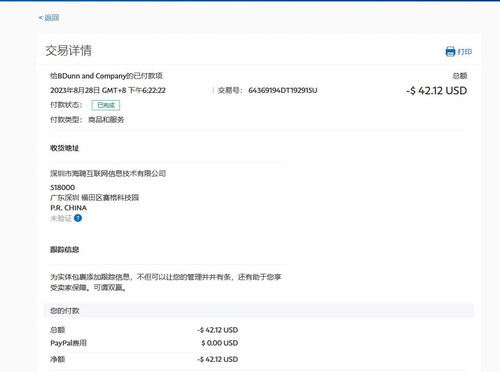Image resolution: width=500 pixels, height=372 pixels.
Task: Click the 收货地址 section heading
Action: [x=65, y=148]
